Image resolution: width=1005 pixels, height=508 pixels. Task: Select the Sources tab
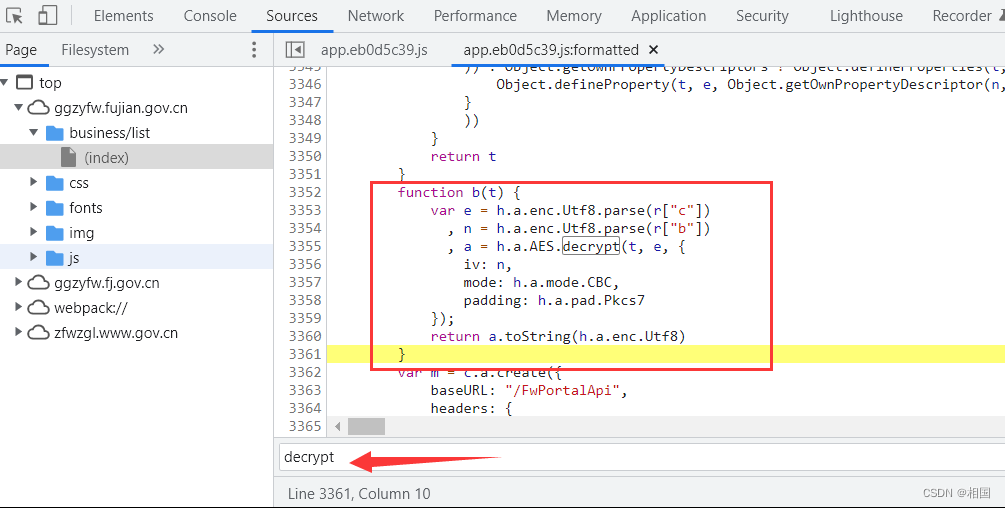[292, 16]
